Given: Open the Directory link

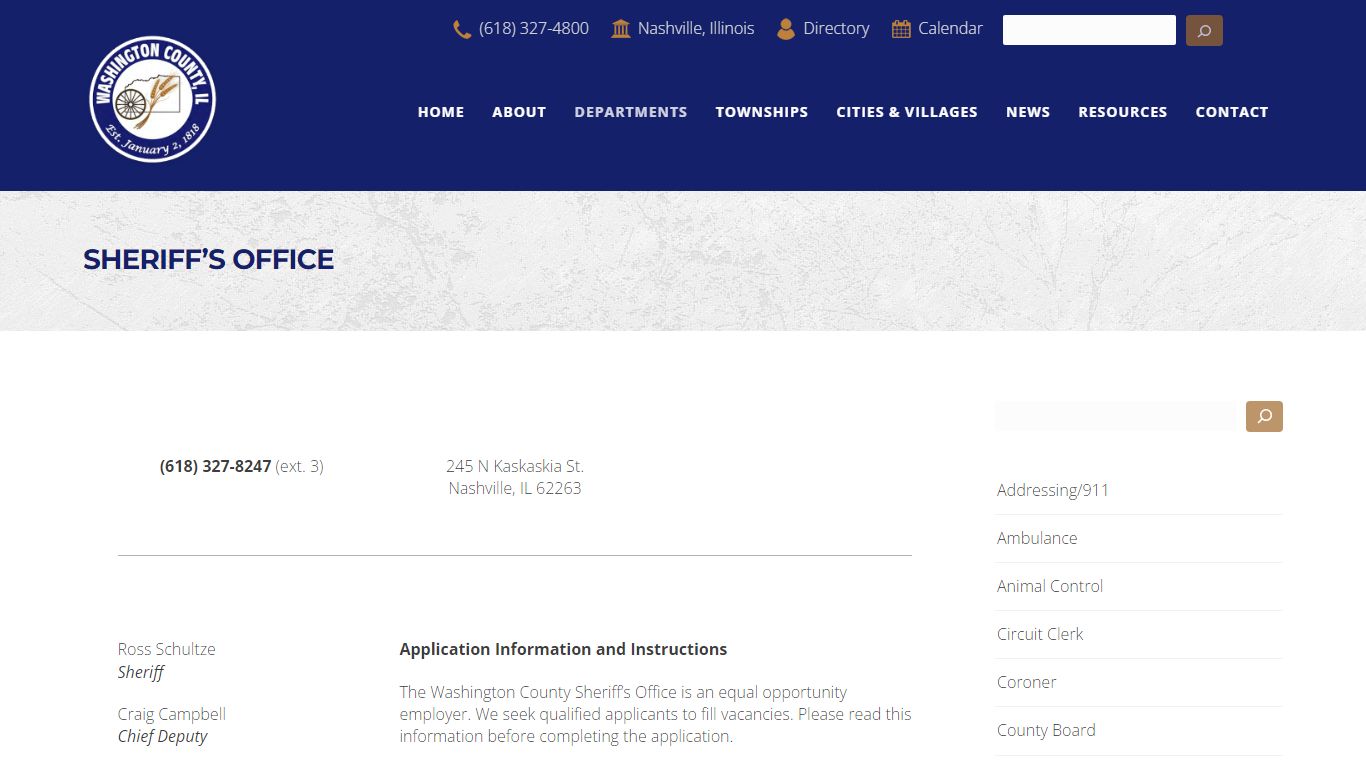Looking at the screenshot, I should coord(836,29).
